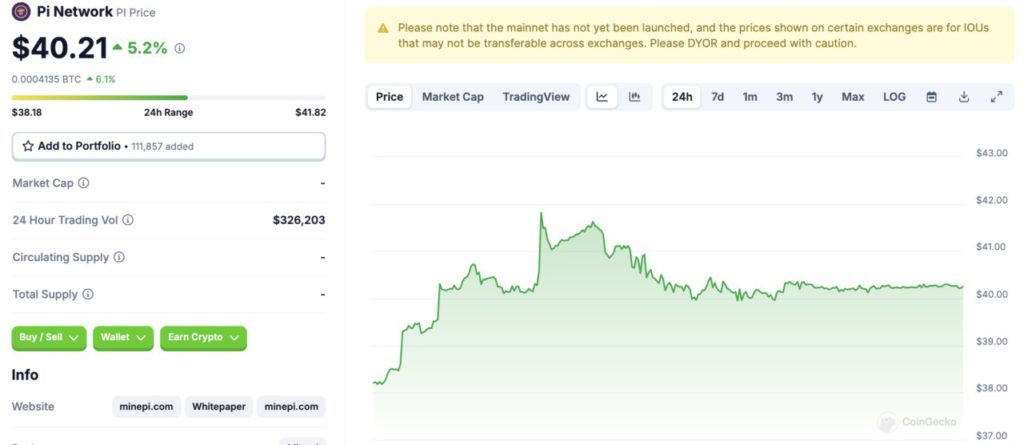Switch to the TradingView tab
This screenshot has height=445, width=1024.
(536, 97)
